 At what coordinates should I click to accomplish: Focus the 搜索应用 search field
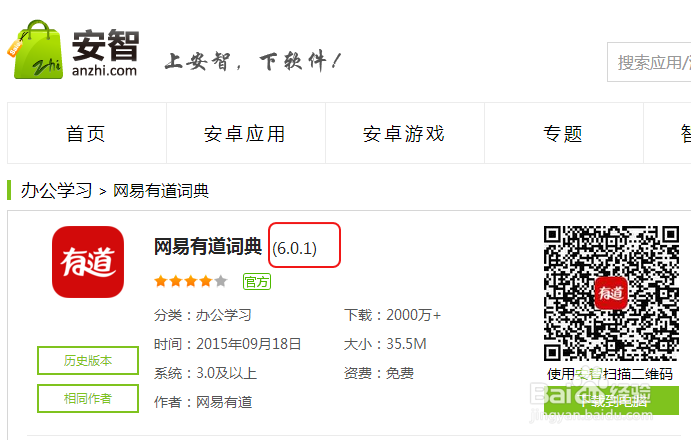(649, 62)
